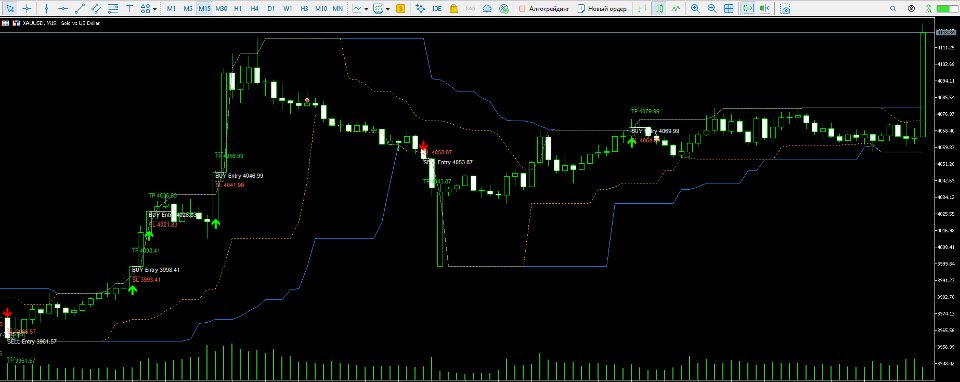Open the MQL5 Market shopping bag
960x382 pixels.
(x=453, y=9)
